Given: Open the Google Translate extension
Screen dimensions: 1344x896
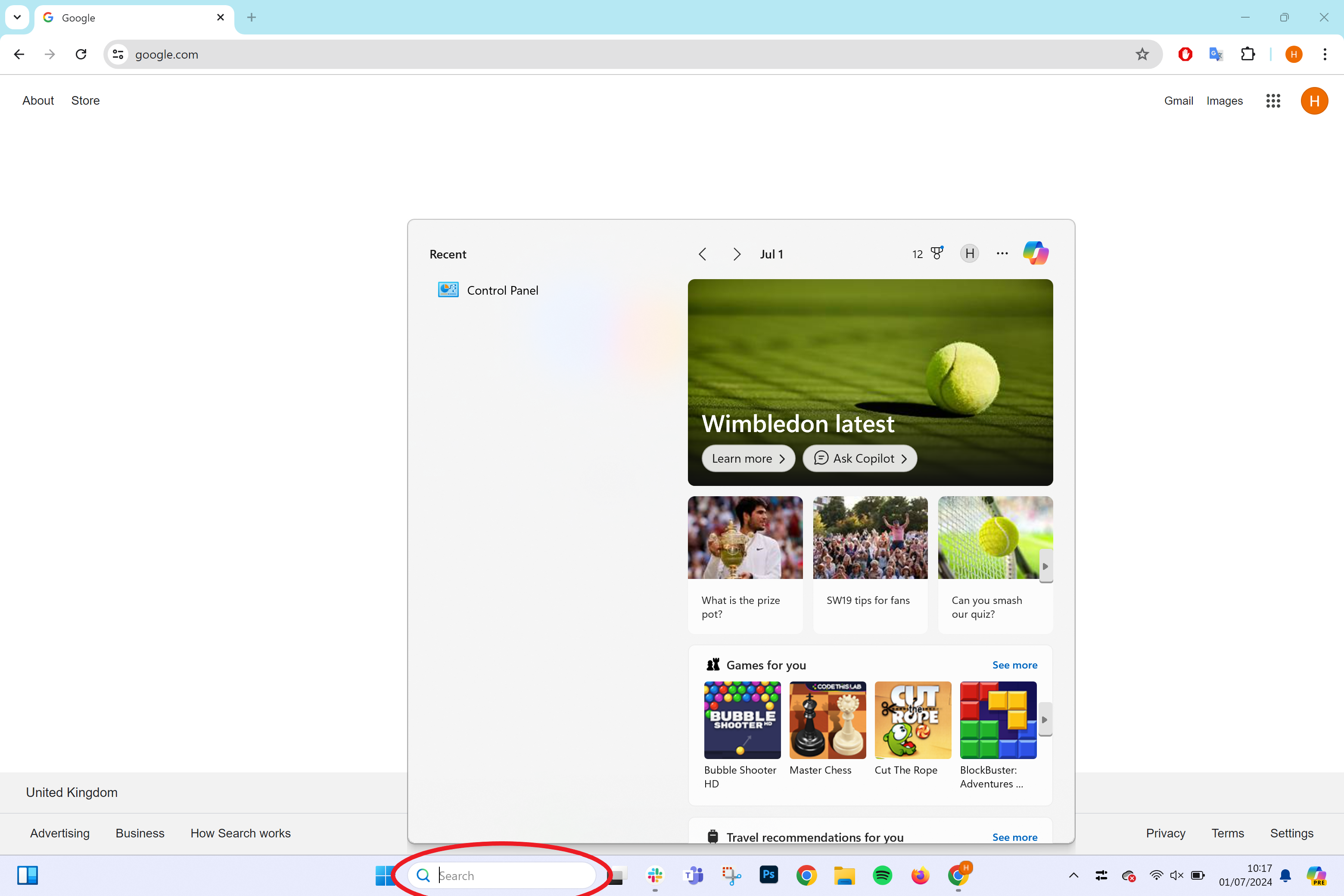Looking at the screenshot, I should pyautogui.click(x=1216, y=54).
